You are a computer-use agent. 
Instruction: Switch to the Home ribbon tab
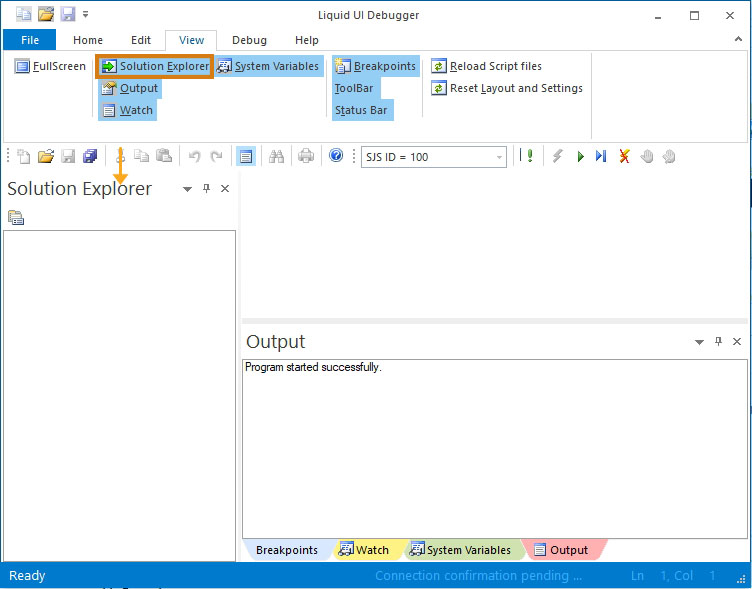click(x=88, y=40)
